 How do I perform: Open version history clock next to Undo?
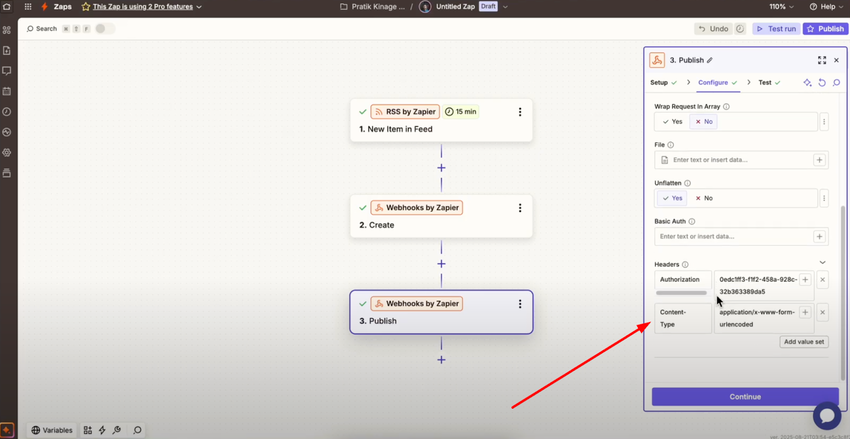coord(740,29)
